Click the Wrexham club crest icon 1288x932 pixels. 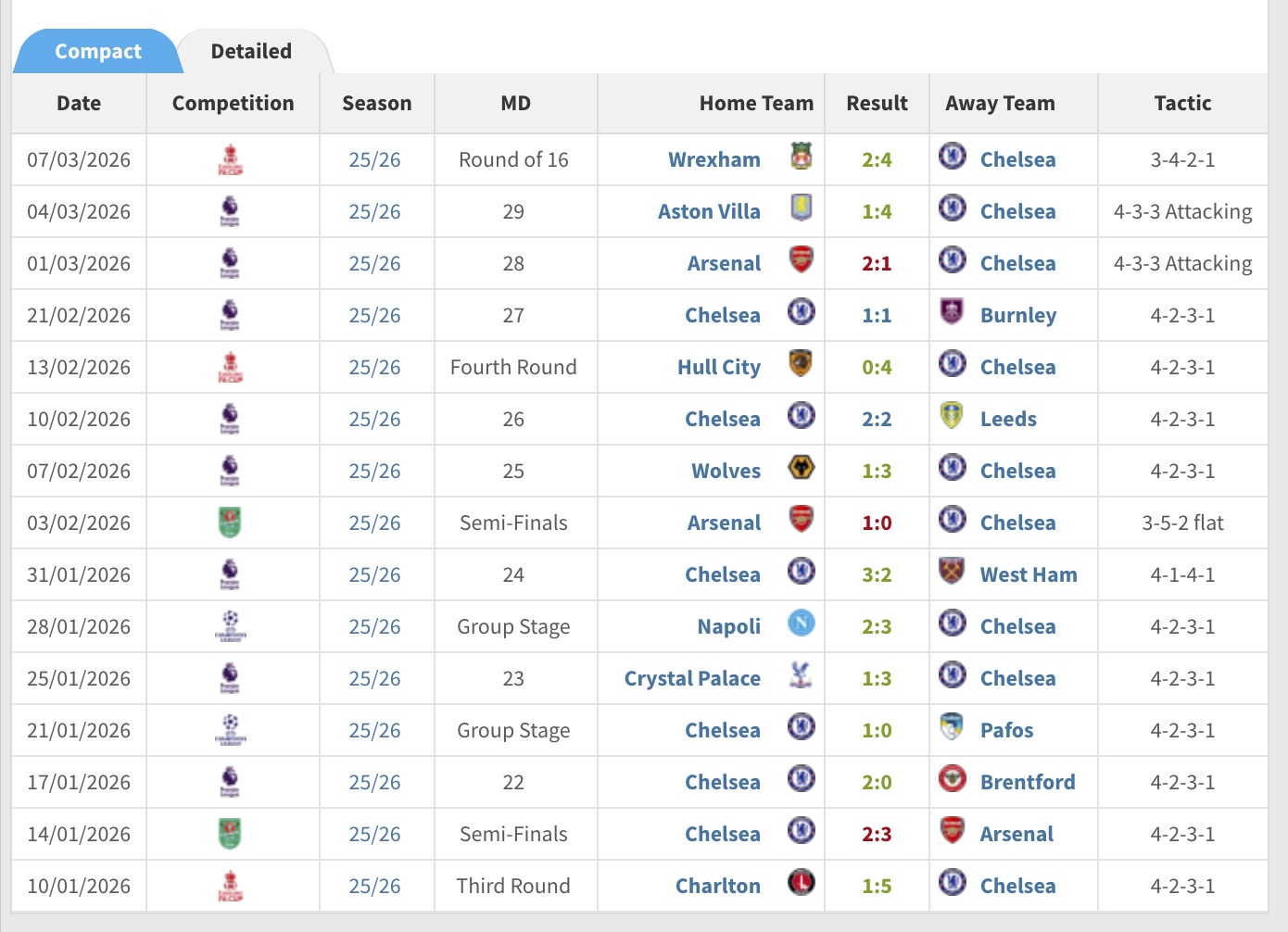802,156
